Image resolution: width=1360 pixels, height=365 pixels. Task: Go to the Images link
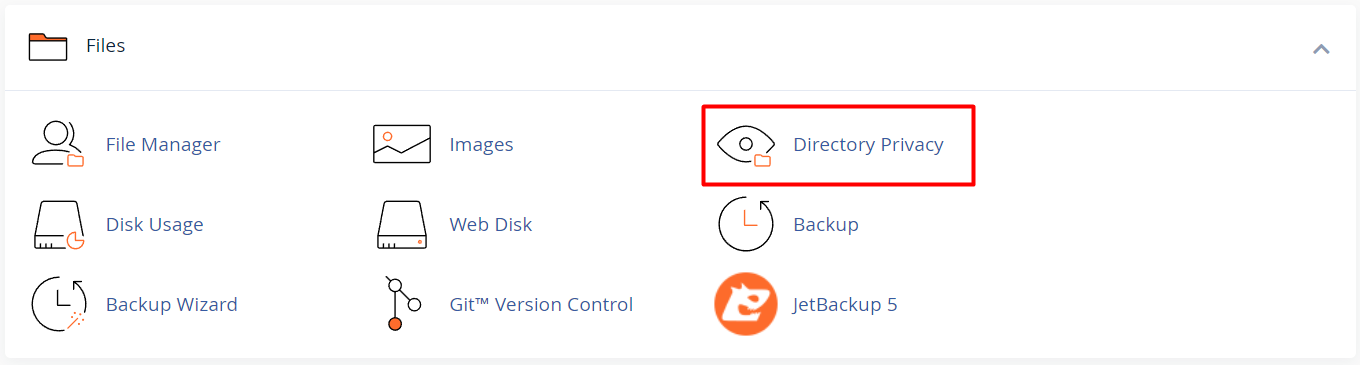click(x=481, y=145)
